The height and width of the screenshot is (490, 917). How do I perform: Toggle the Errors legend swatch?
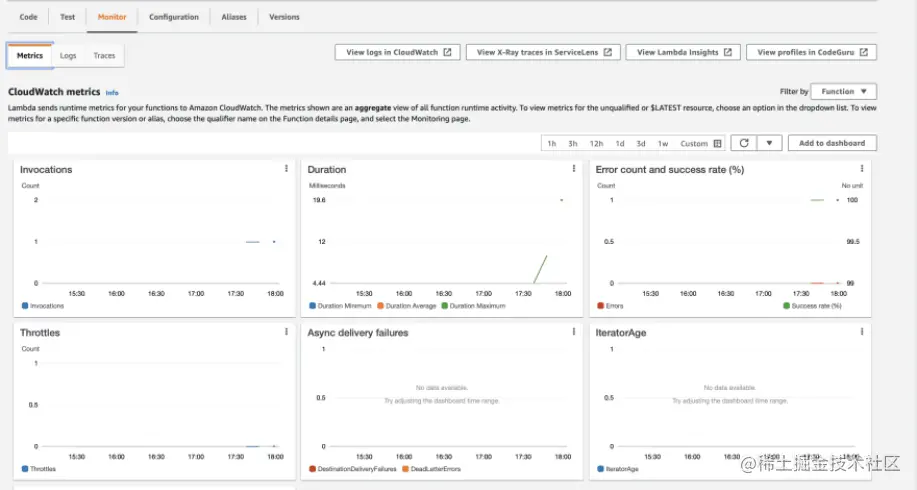[600, 305]
